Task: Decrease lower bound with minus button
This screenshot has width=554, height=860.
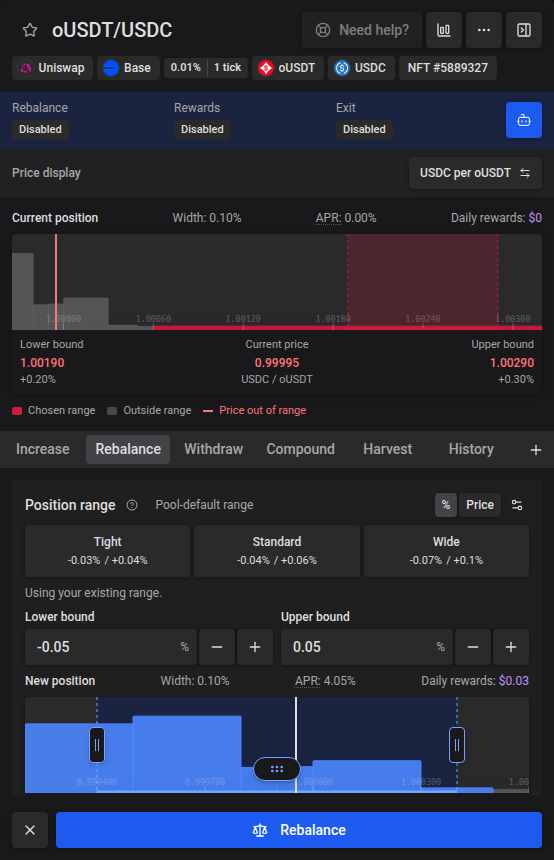Action: [217, 647]
